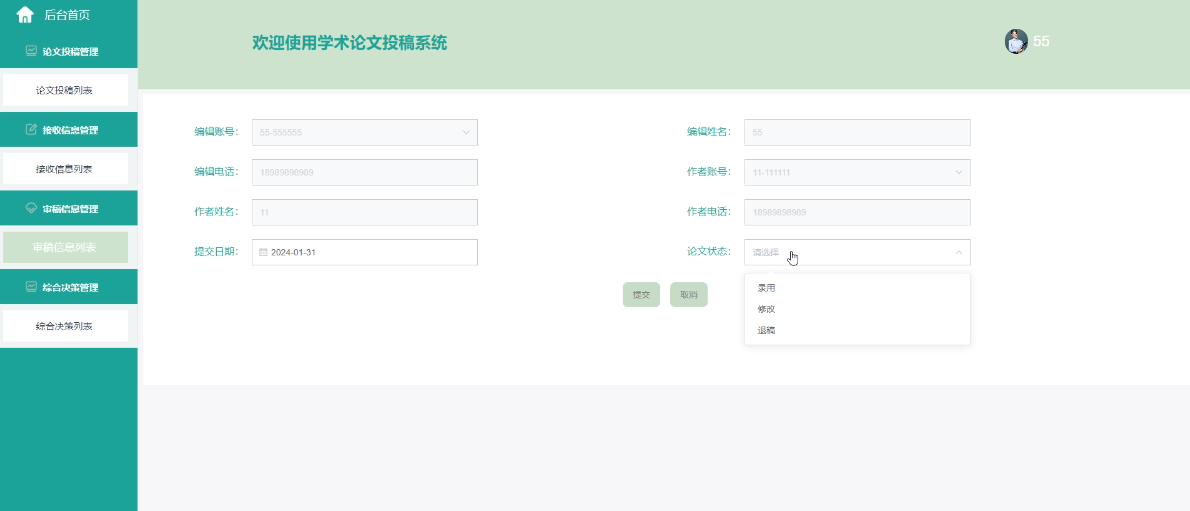Open the 接收信息列表 sidebar item

click(x=65, y=169)
